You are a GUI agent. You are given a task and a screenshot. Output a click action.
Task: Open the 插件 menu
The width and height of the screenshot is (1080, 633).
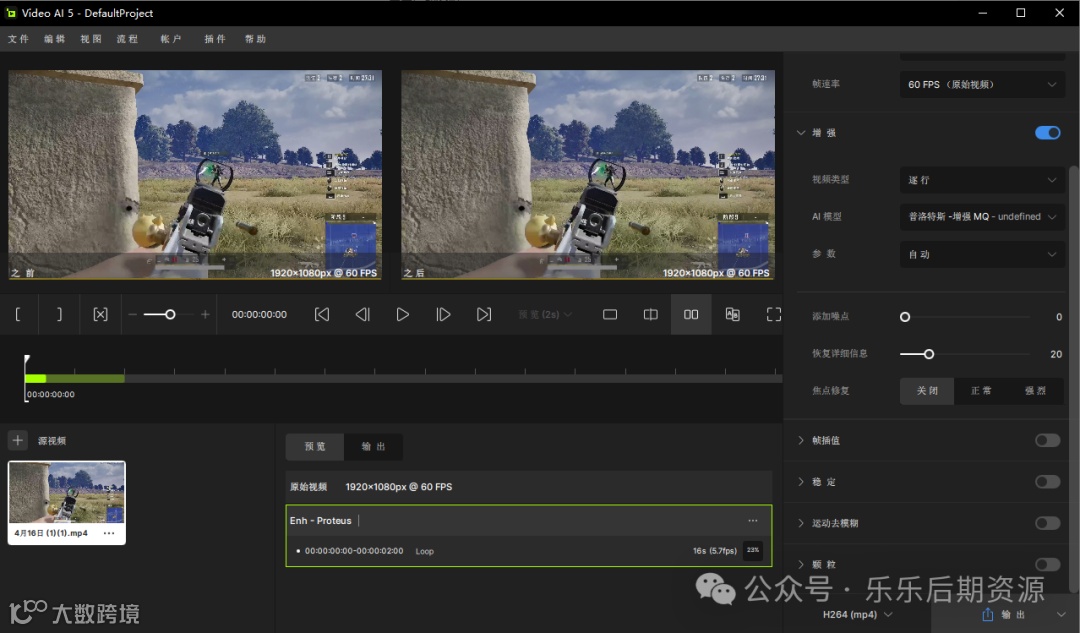pos(215,39)
